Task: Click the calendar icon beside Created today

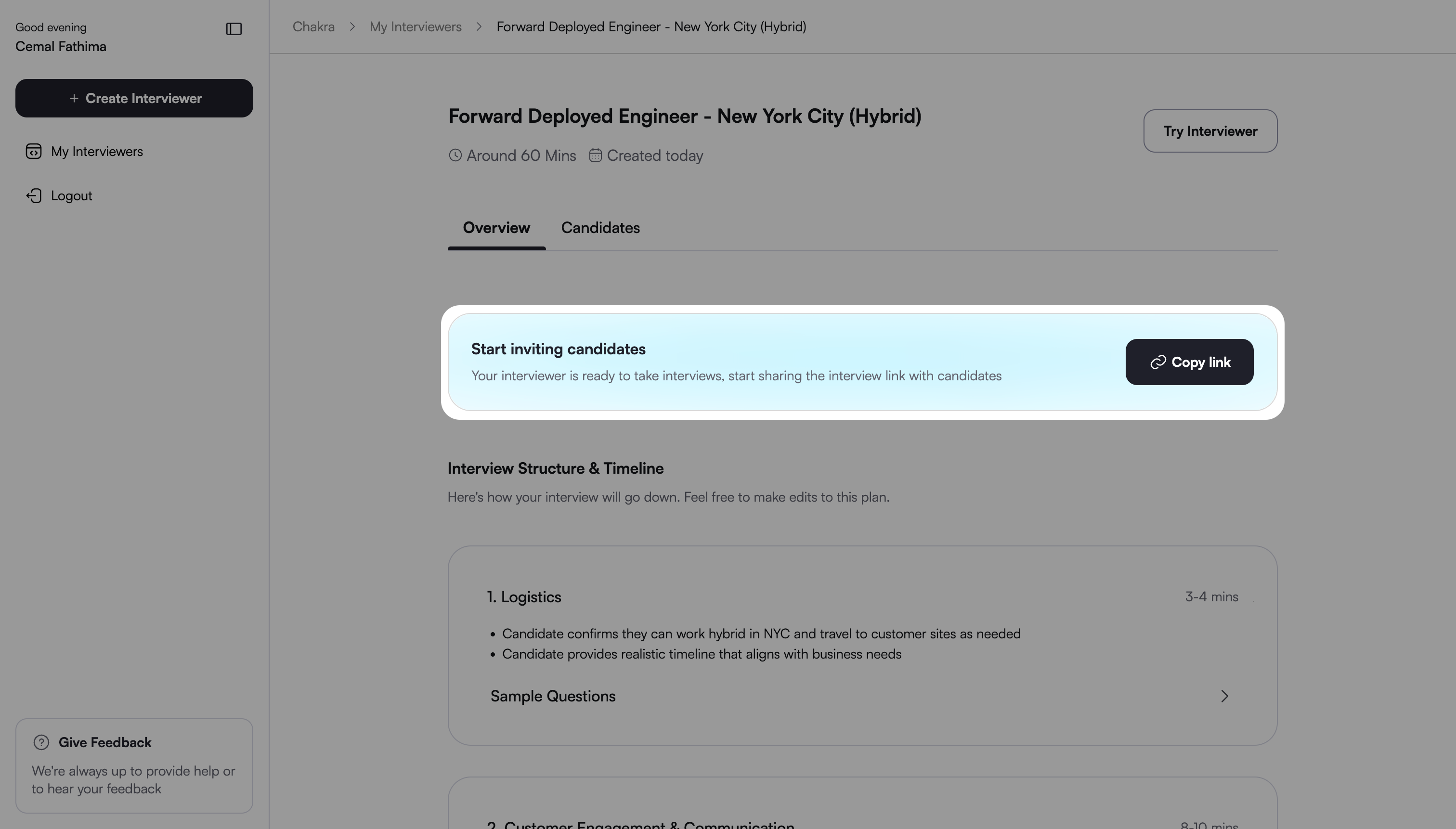Action: point(595,155)
